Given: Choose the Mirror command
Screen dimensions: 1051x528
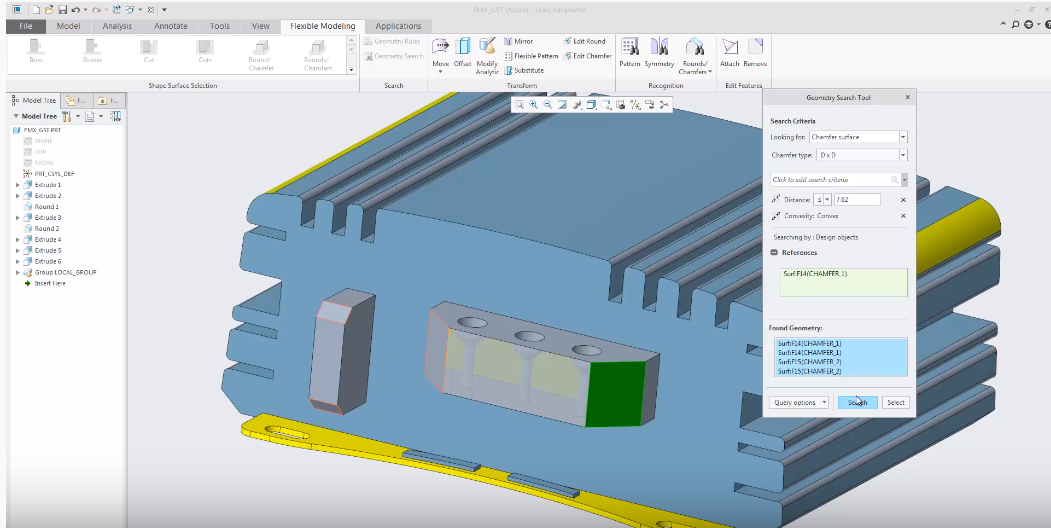Looking at the screenshot, I should [x=518, y=42].
